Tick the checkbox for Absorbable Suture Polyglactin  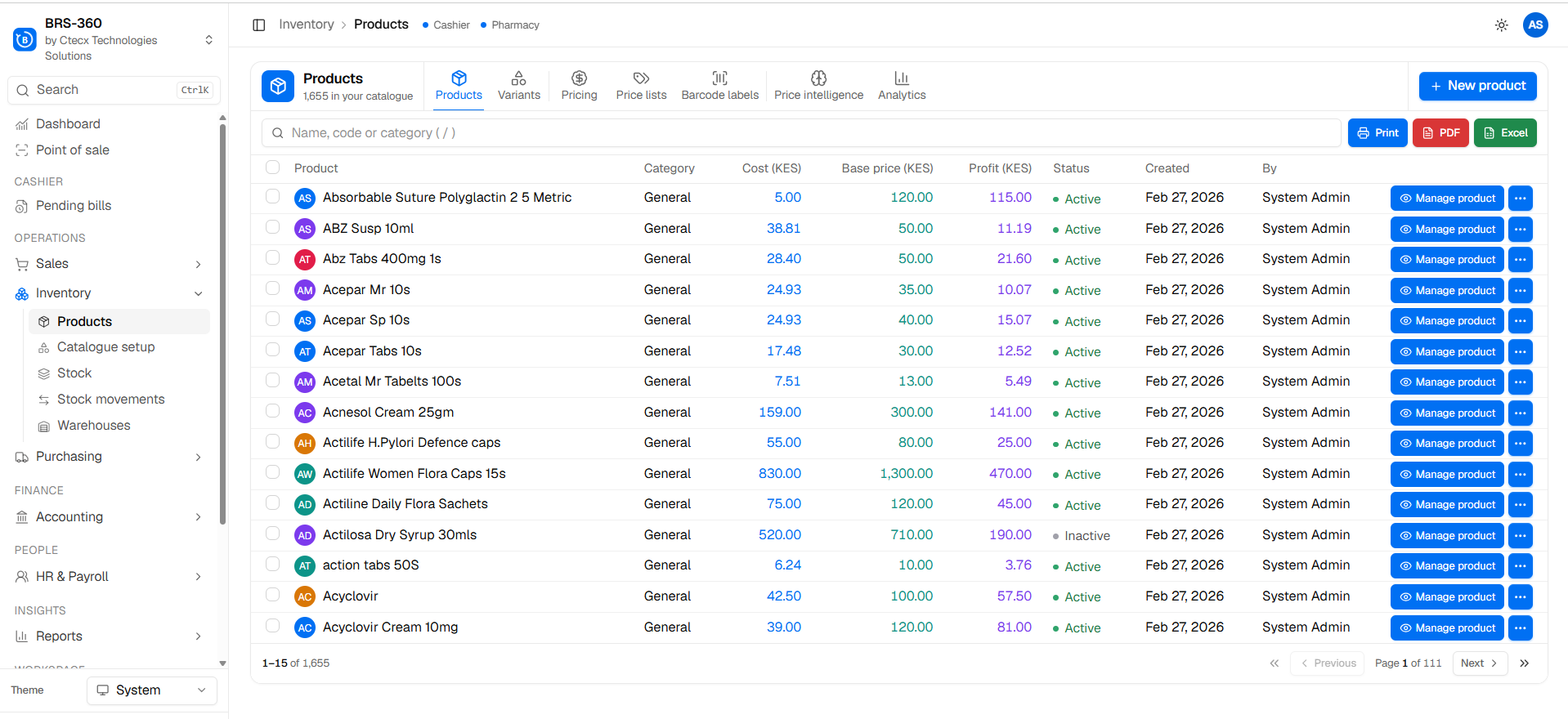click(273, 197)
